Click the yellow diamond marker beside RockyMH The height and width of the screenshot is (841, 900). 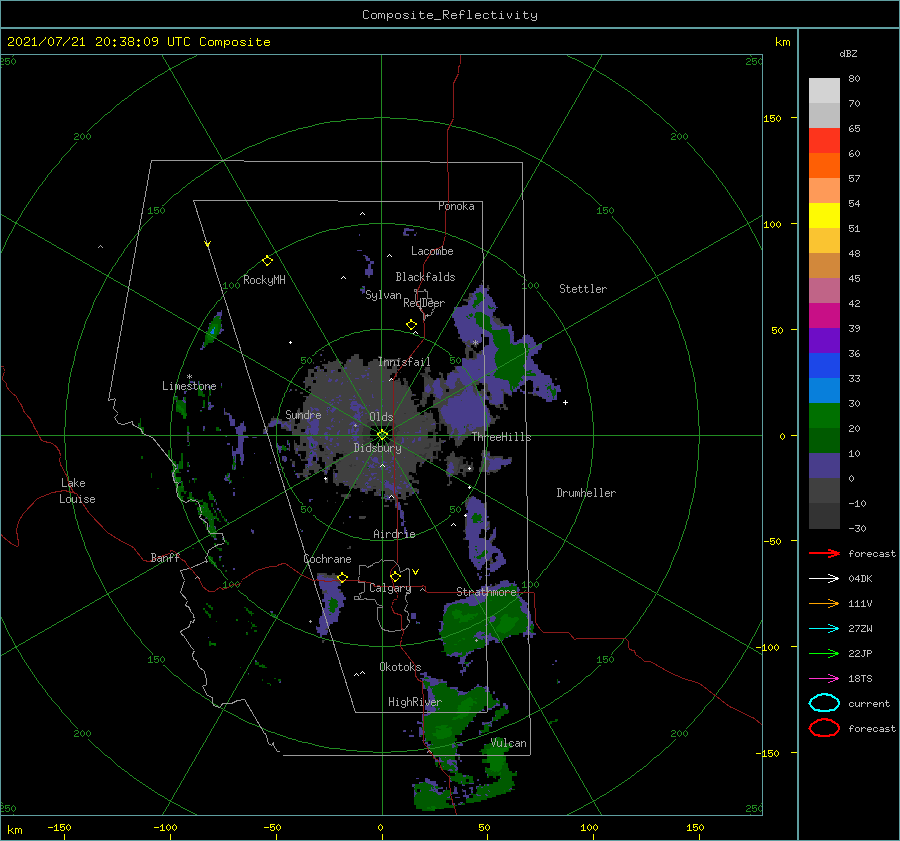(x=267, y=261)
